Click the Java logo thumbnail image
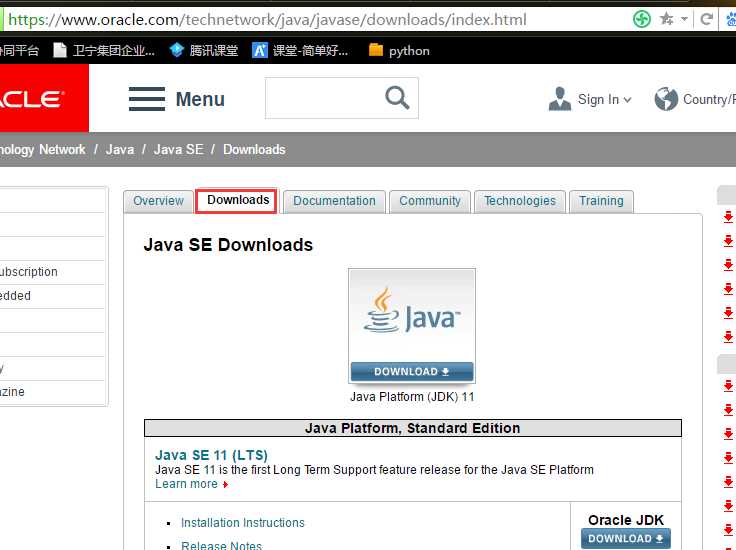 [x=412, y=315]
